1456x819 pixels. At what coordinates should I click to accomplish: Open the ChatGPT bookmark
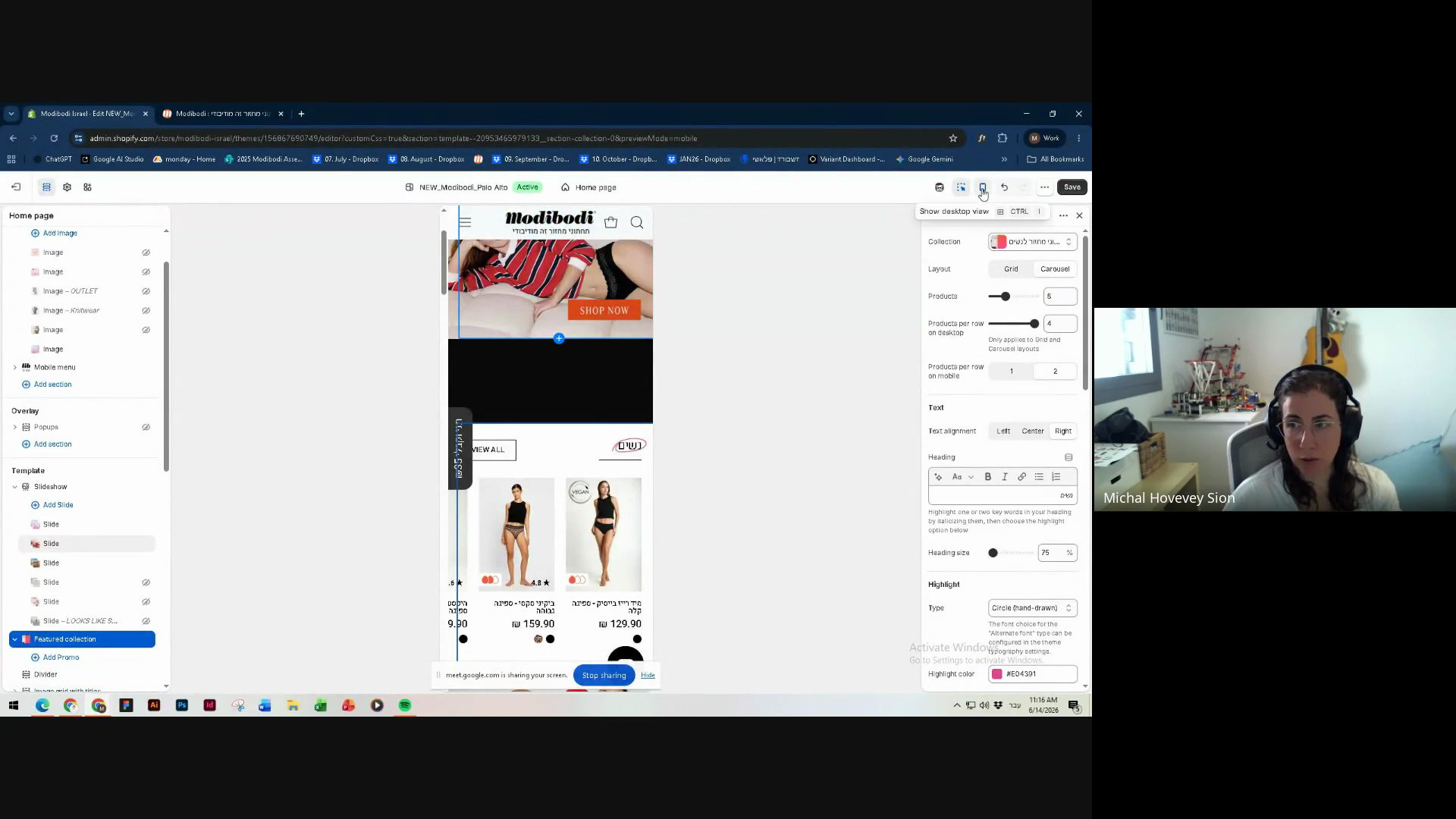53,159
